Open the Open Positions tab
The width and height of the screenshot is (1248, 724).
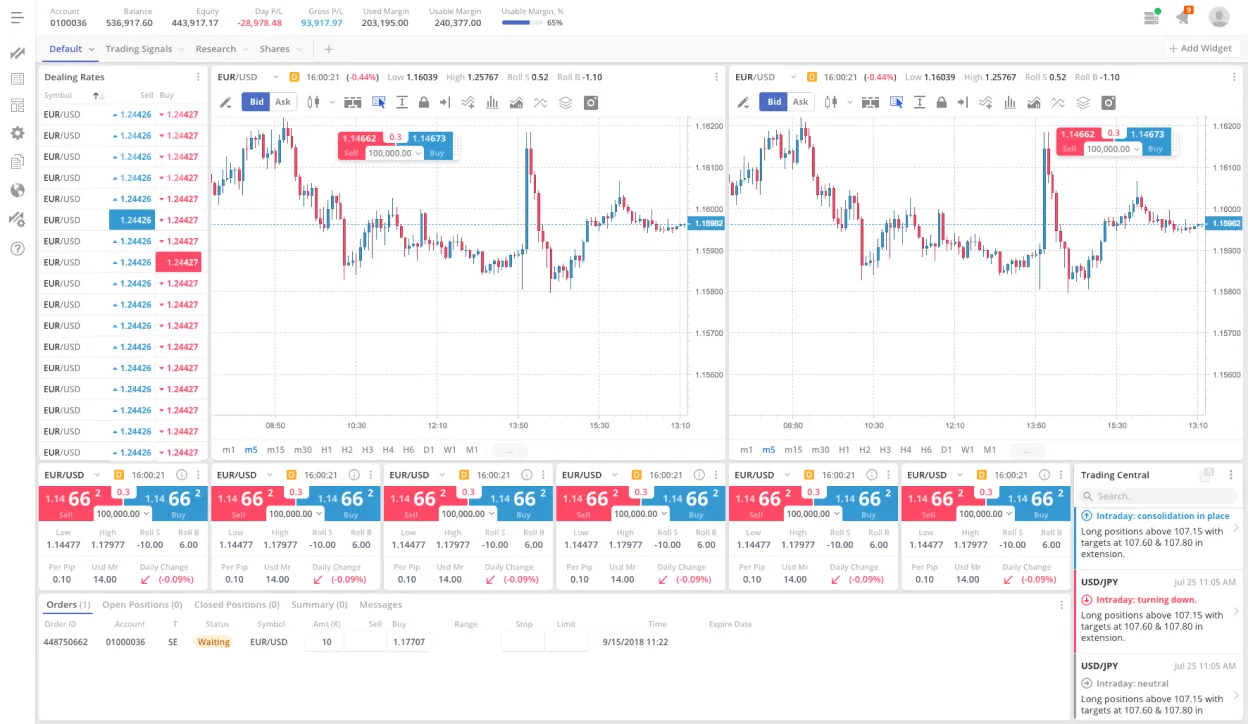click(x=142, y=604)
